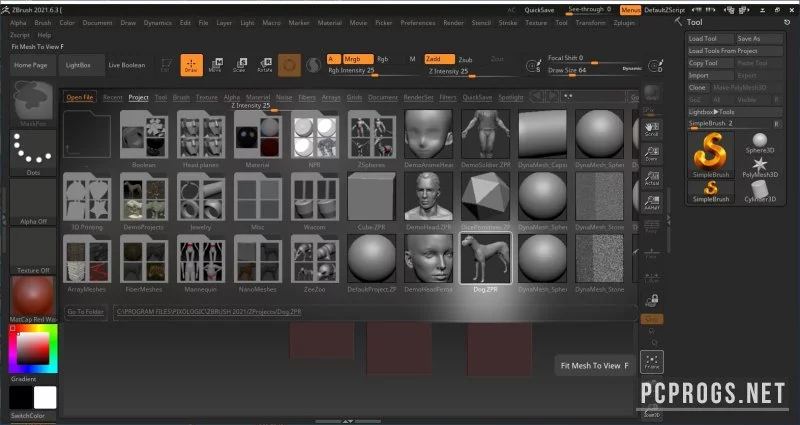Toggle the Zcut button
Screen dimensions: 800x425
(x=497, y=59)
